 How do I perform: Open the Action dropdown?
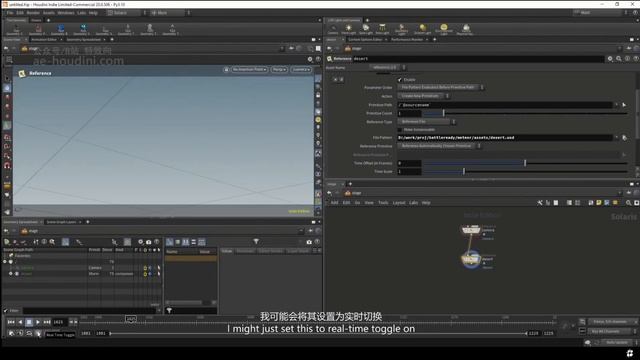tap(423, 96)
